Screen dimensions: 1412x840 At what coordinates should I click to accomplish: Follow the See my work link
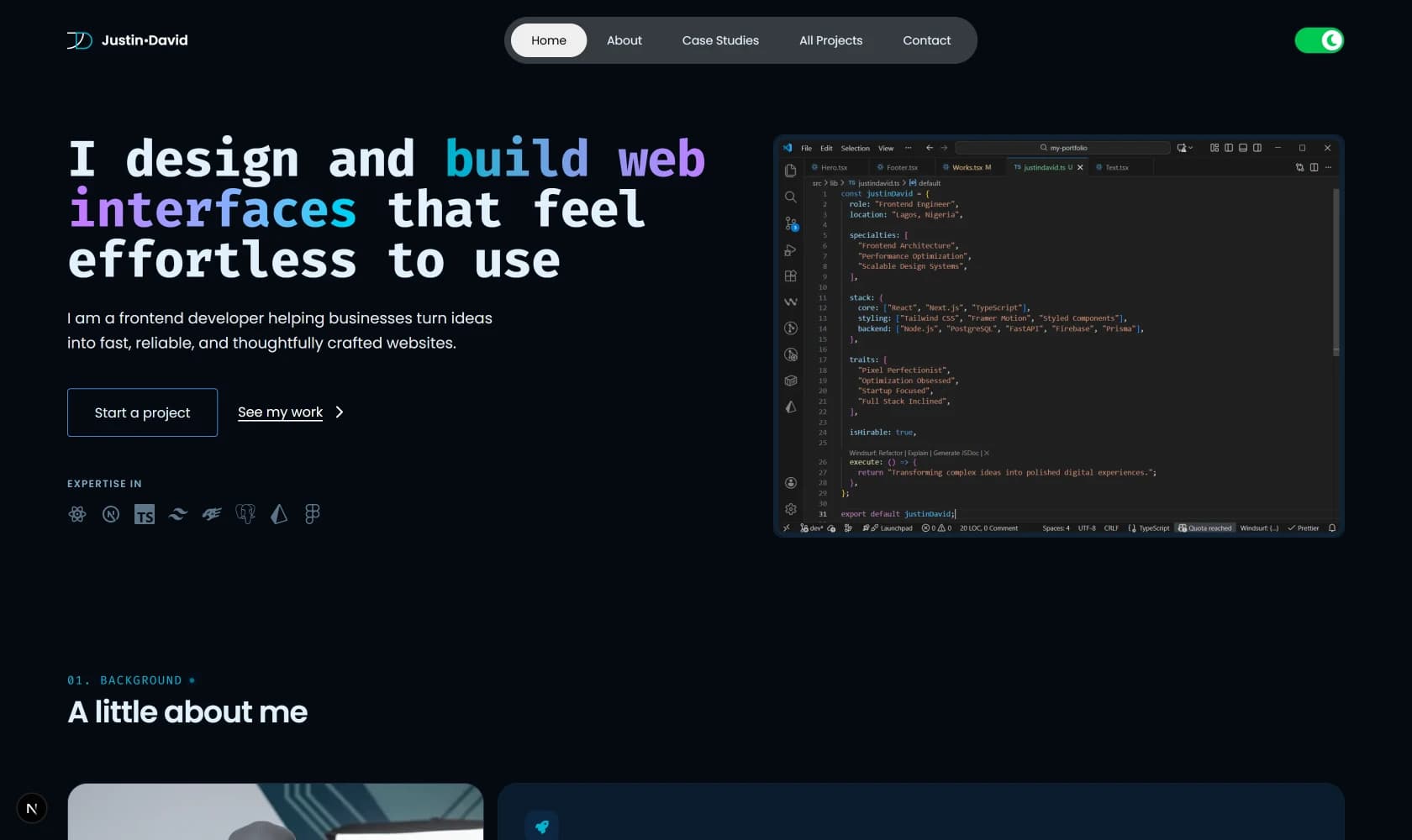click(x=281, y=412)
